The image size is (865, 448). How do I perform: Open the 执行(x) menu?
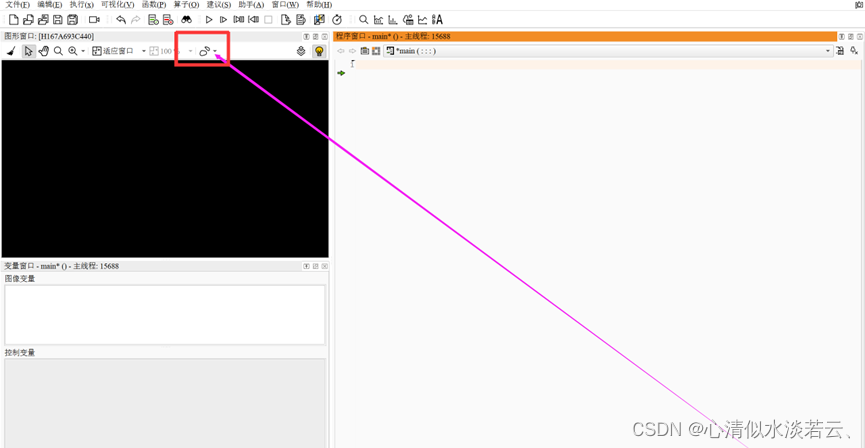coord(82,4)
